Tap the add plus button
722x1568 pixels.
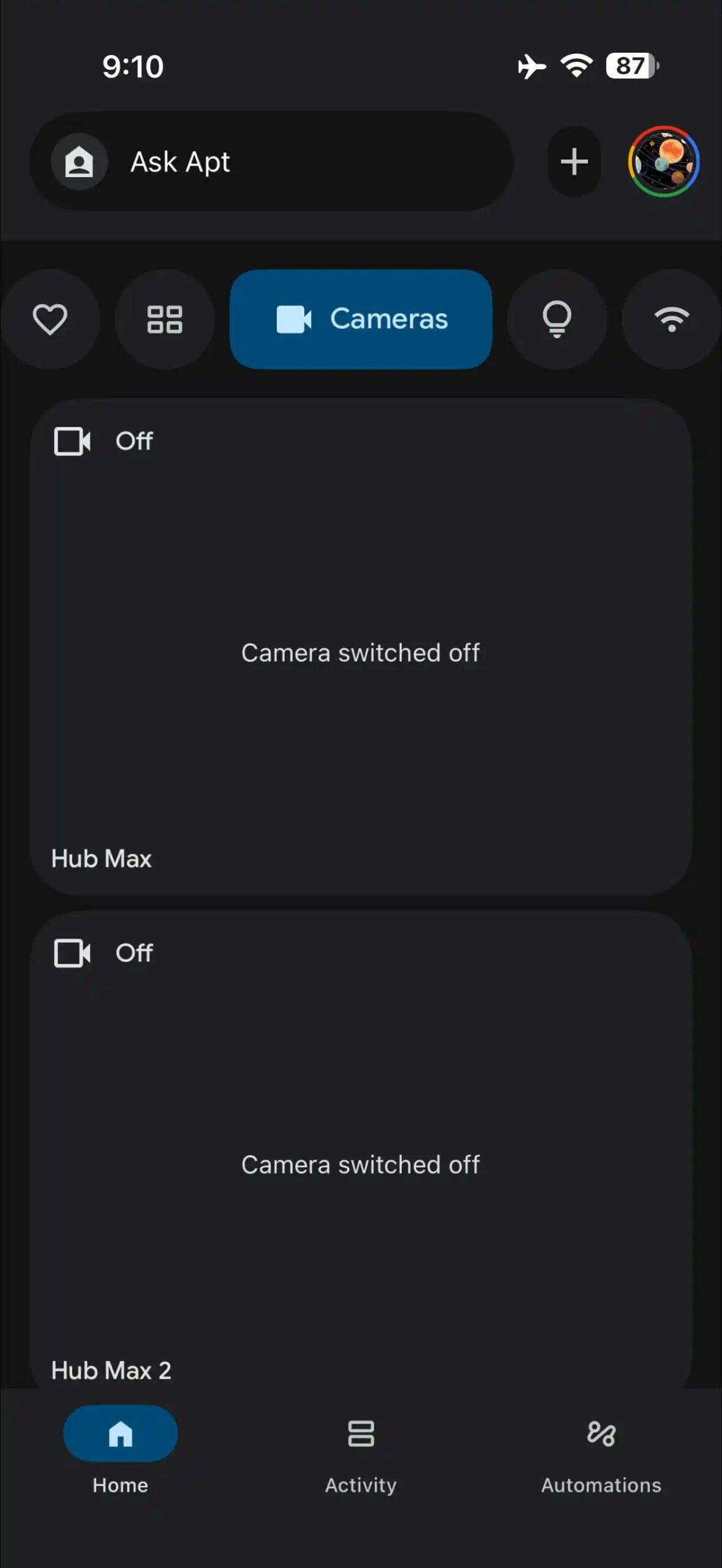(574, 162)
